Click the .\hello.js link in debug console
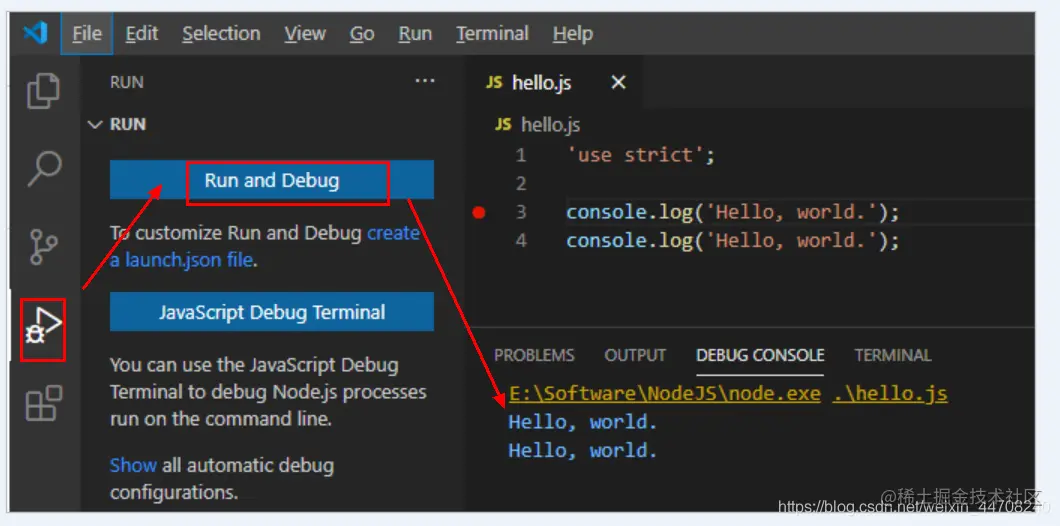 (890, 393)
